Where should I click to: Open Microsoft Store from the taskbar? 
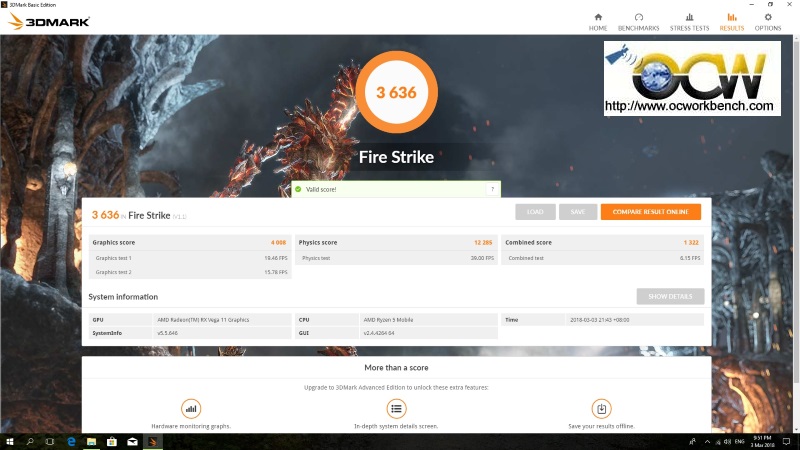click(x=112, y=442)
